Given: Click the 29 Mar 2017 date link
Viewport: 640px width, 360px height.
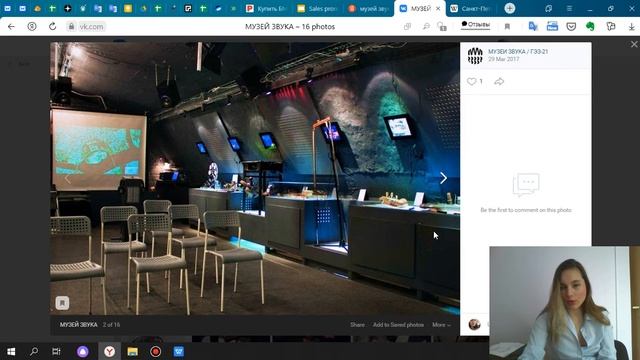Looking at the screenshot, I should pyautogui.click(x=504, y=59).
